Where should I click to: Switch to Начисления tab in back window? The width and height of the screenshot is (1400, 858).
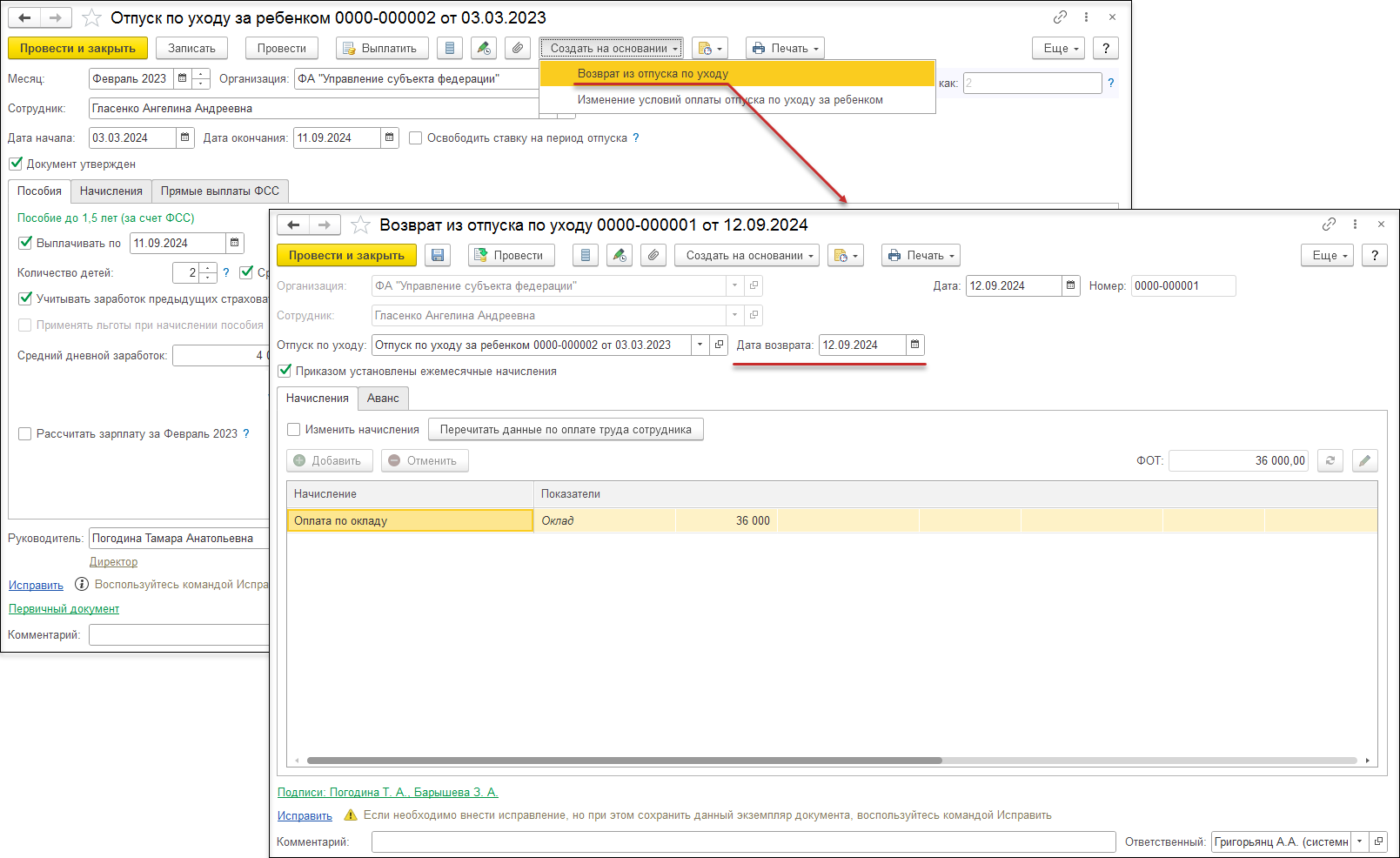coord(111,191)
